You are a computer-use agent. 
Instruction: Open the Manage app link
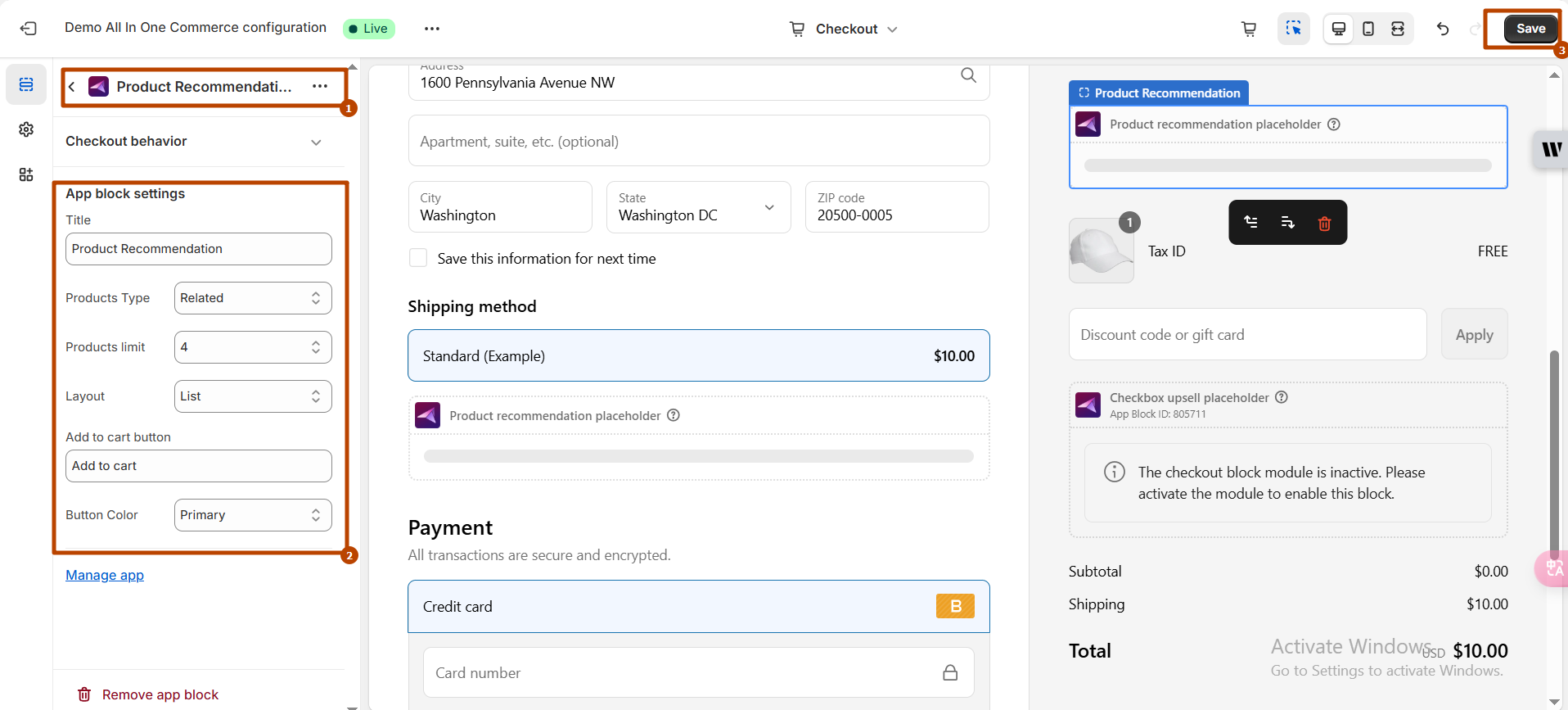tap(105, 575)
